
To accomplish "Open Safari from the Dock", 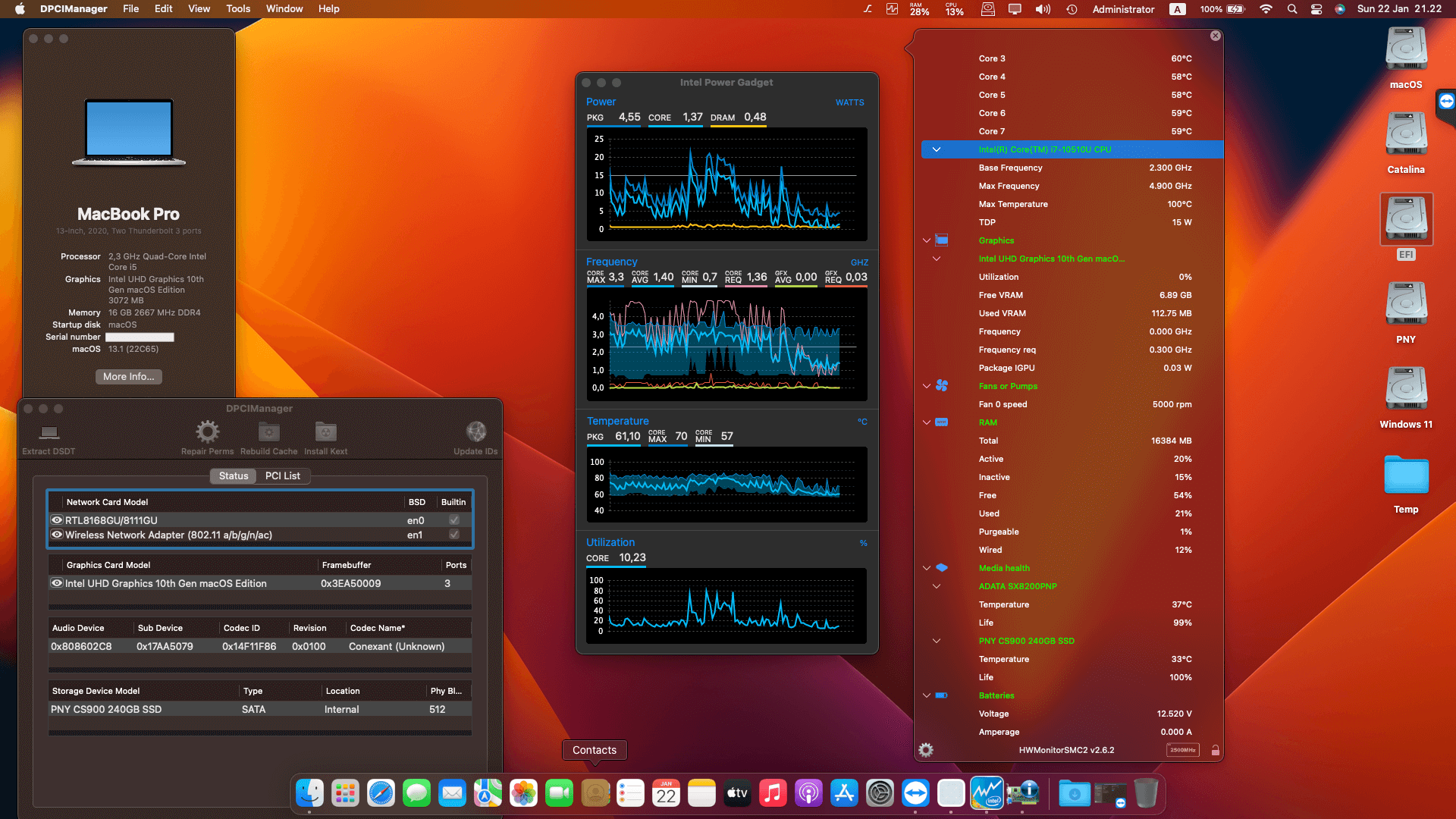I will click(381, 793).
